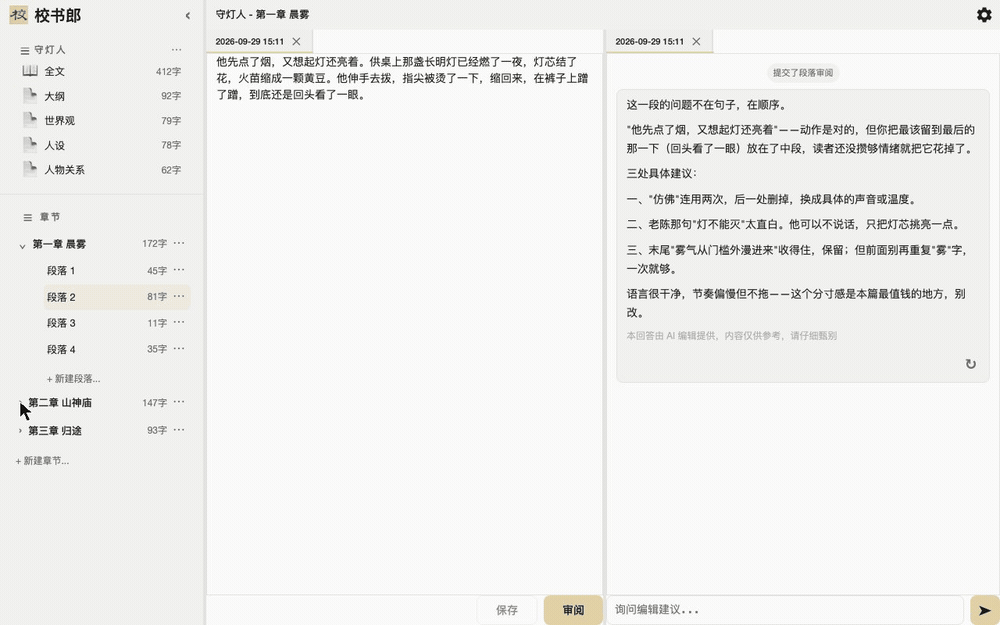Click the 保存 button
Viewport: 1000px width, 625px height.
pyautogui.click(x=507, y=610)
